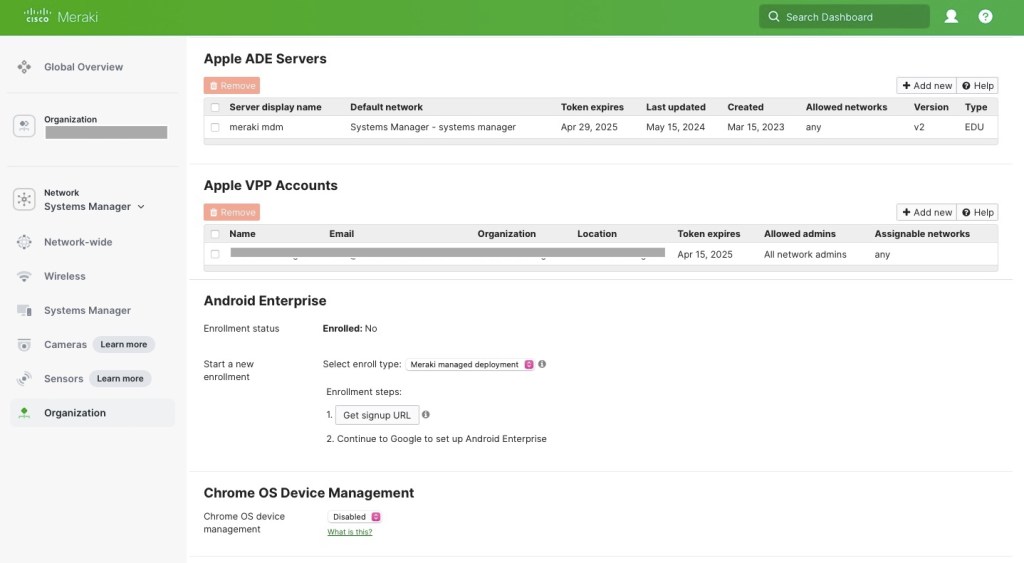Click the Sensors icon in sidebar
Viewport: 1024px width, 563px height.
click(x=24, y=379)
